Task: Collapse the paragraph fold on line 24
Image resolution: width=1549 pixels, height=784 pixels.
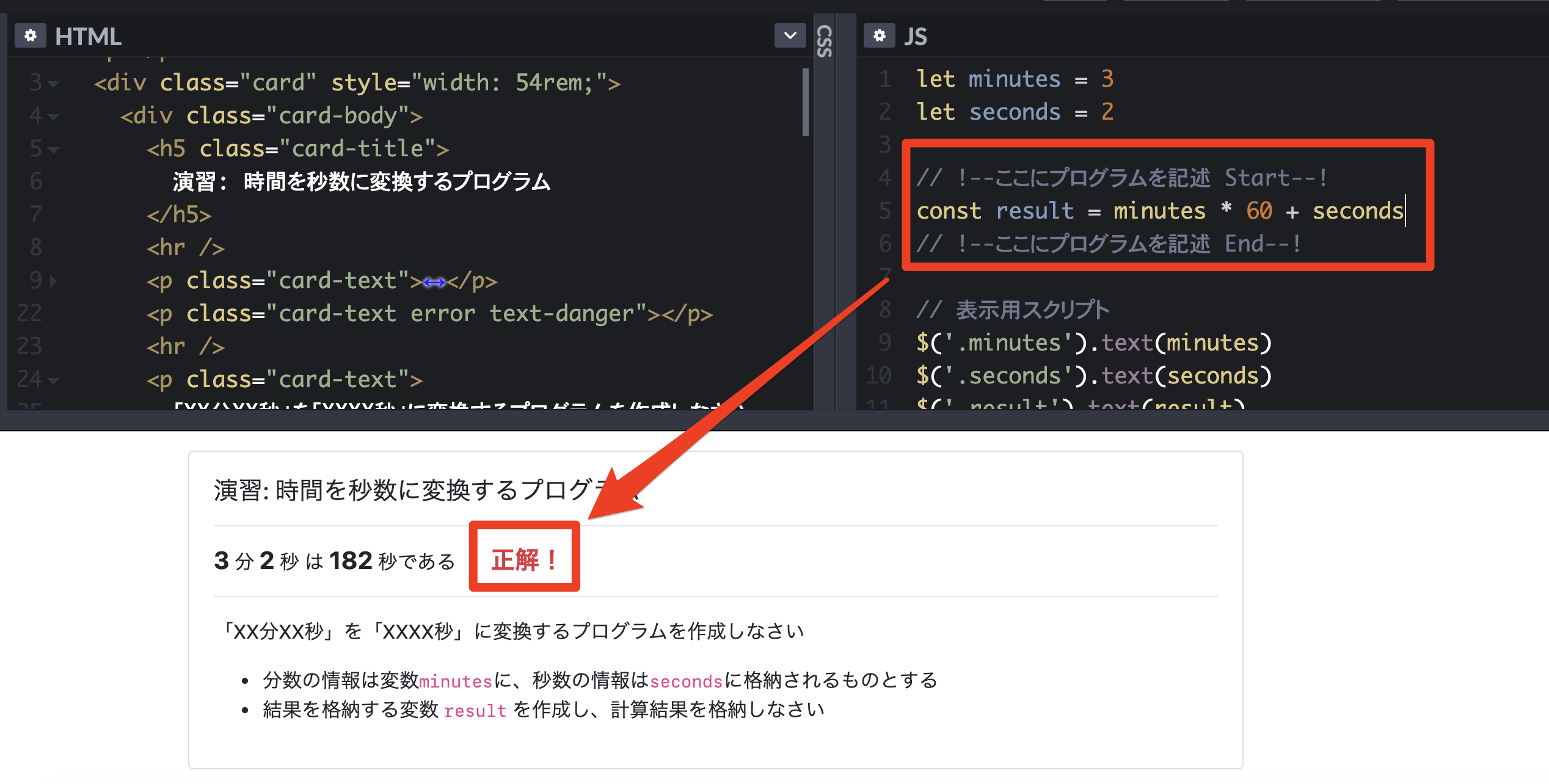Action: [54, 380]
